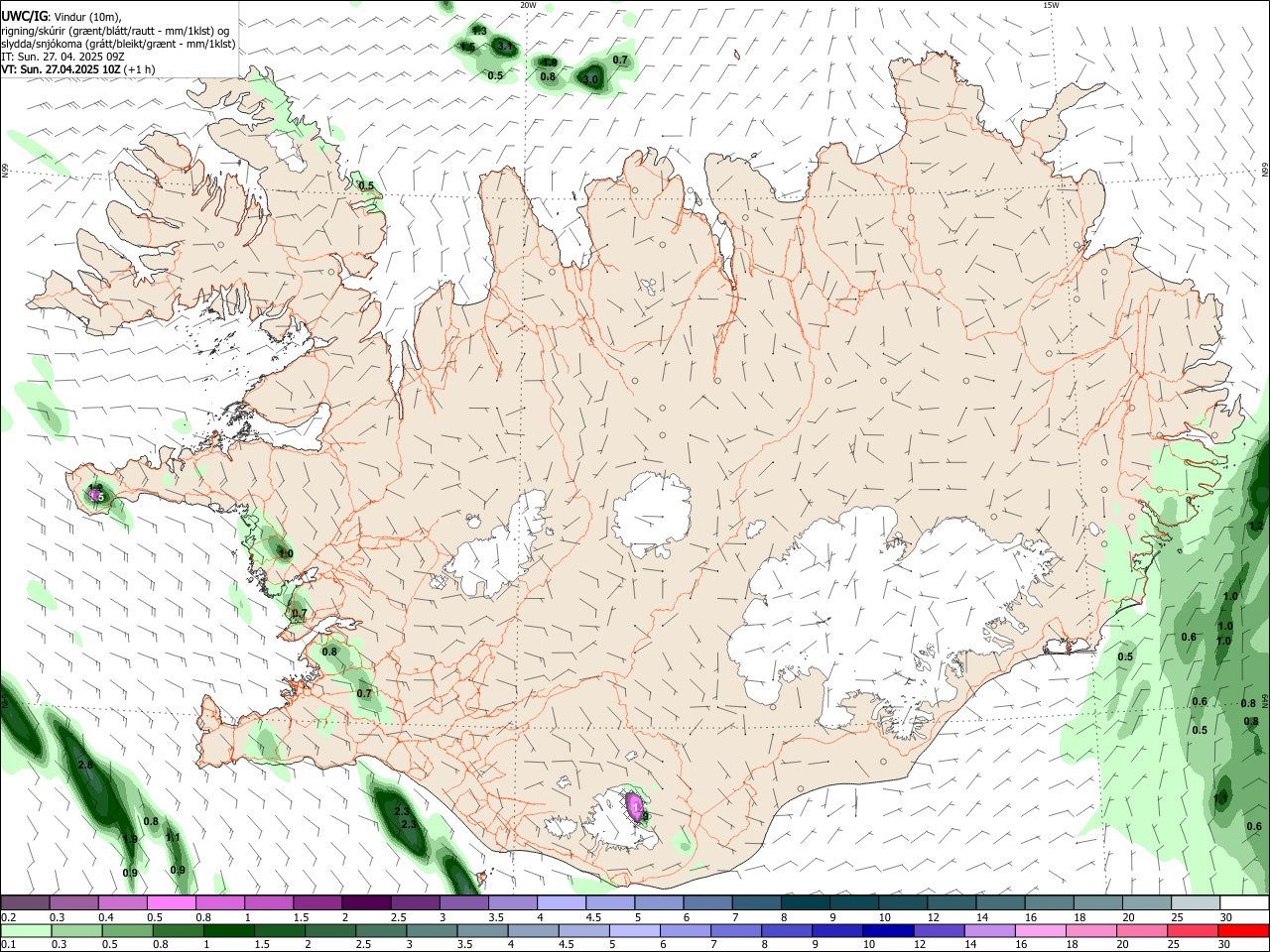Click the 'VT: Sun. 27.04.2025 10Z' valid time
This screenshot has width=1270, height=952.
tap(61, 69)
